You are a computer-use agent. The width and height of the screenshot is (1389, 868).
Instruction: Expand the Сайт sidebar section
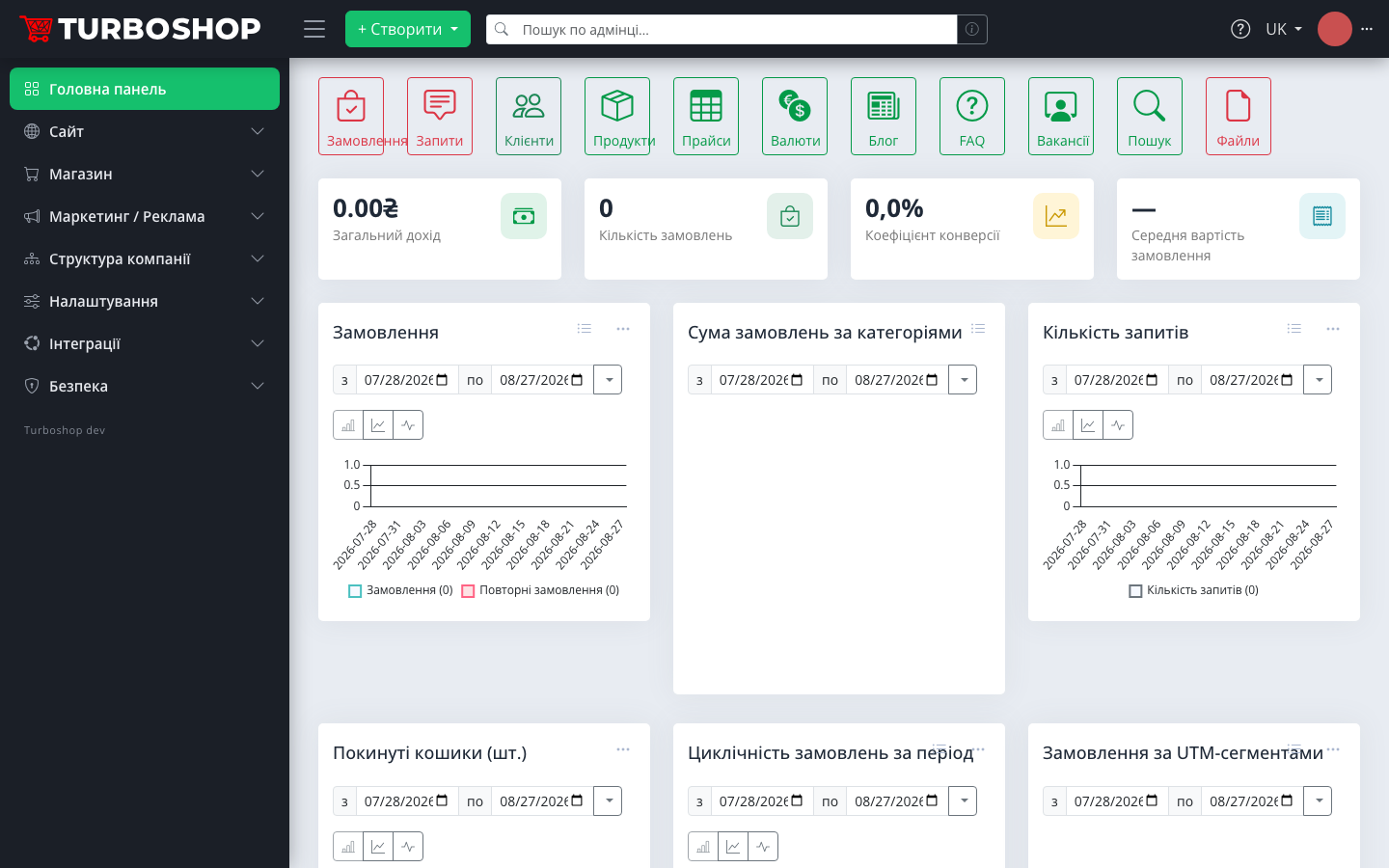(x=145, y=131)
